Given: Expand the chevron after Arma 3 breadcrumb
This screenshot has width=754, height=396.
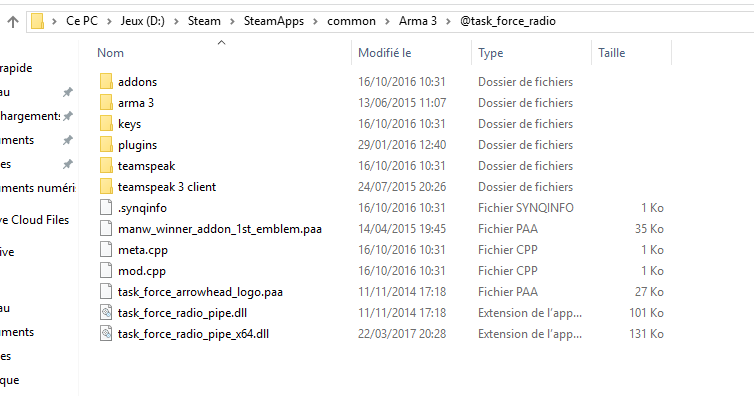Looking at the screenshot, I should (x=449, y=22).
